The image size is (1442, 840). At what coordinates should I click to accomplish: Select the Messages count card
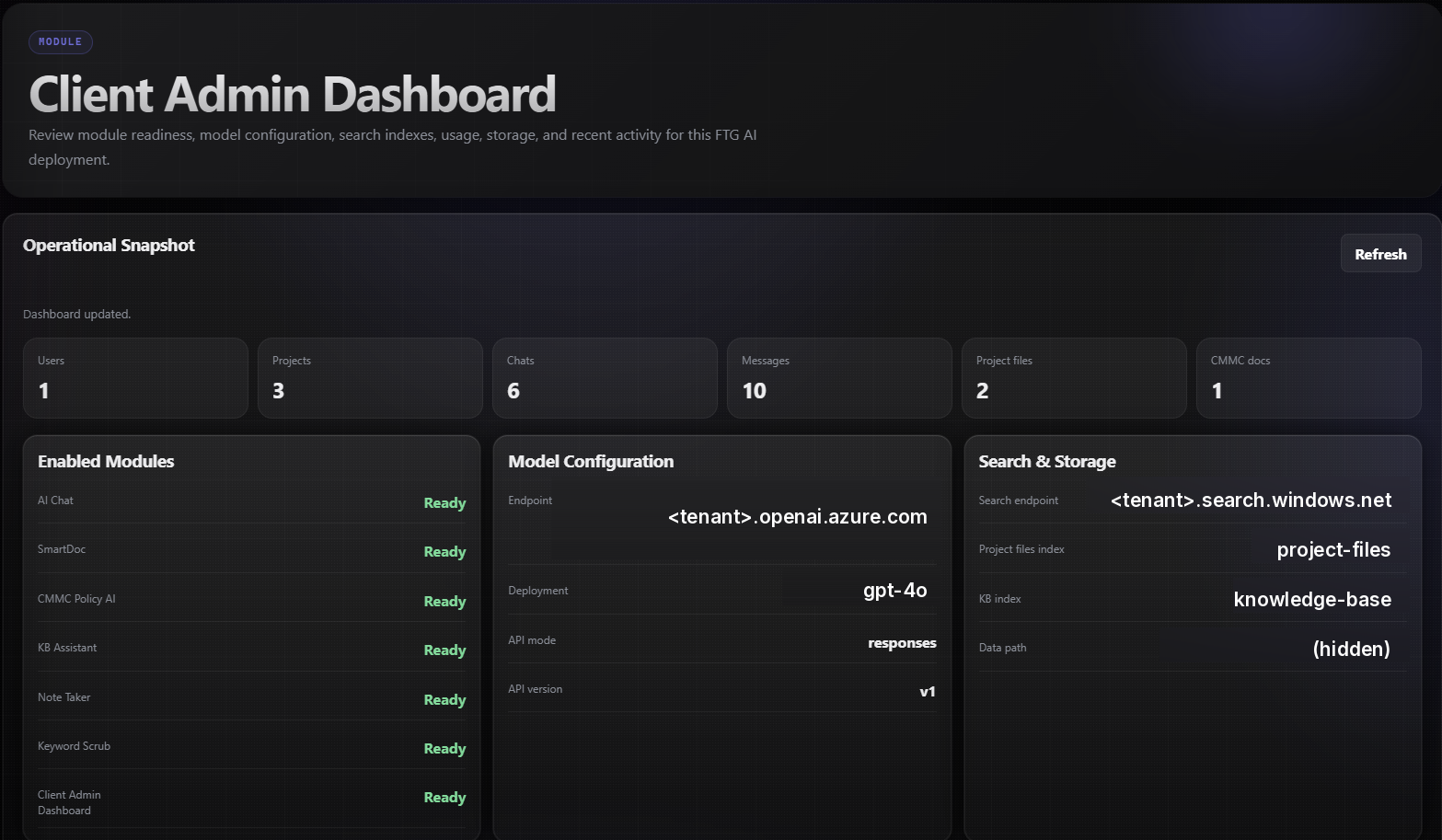coord(839,378)
